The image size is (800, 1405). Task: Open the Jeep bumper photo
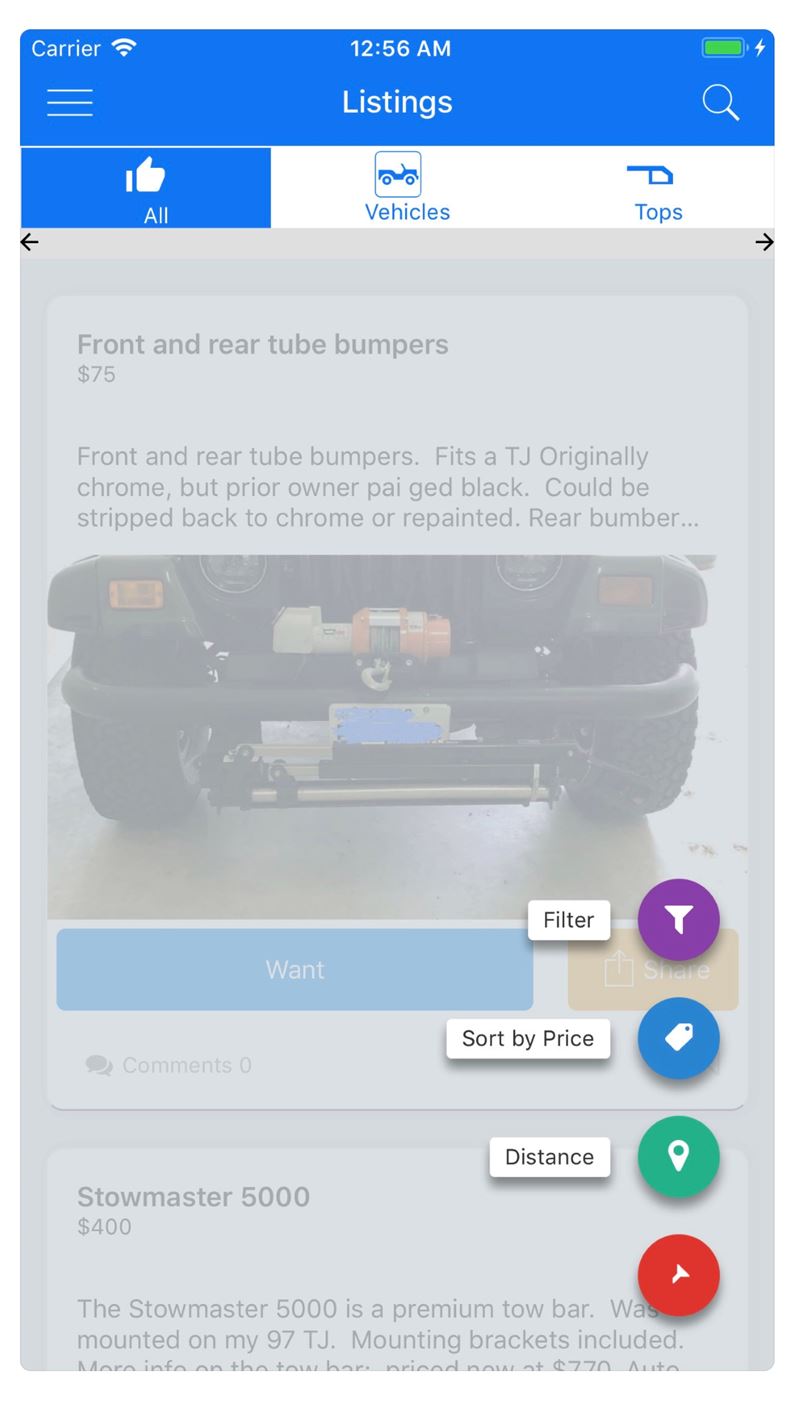pyautogui.click(x=397, y=737)
